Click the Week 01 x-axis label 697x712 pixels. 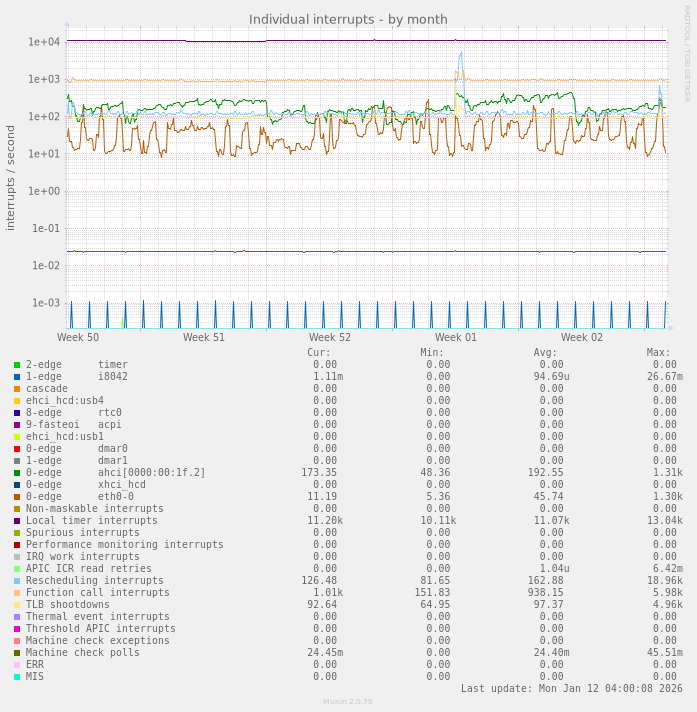click(456, 338)
